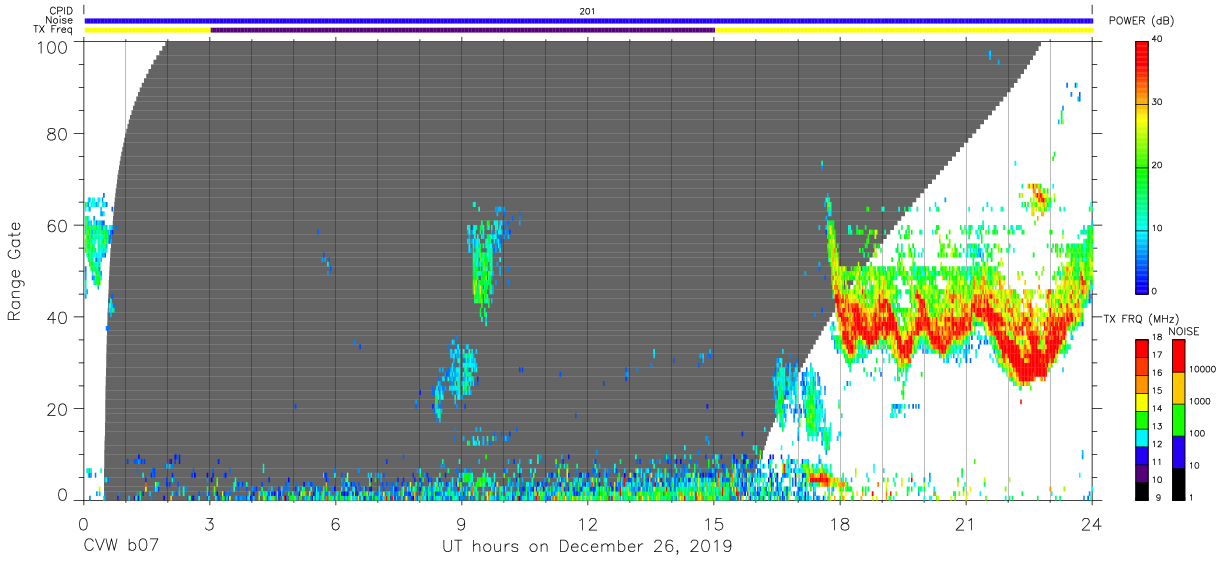Click the 'CVW b07' label
The height and width of the screenshot is (567, 1228).
(121, 547)
